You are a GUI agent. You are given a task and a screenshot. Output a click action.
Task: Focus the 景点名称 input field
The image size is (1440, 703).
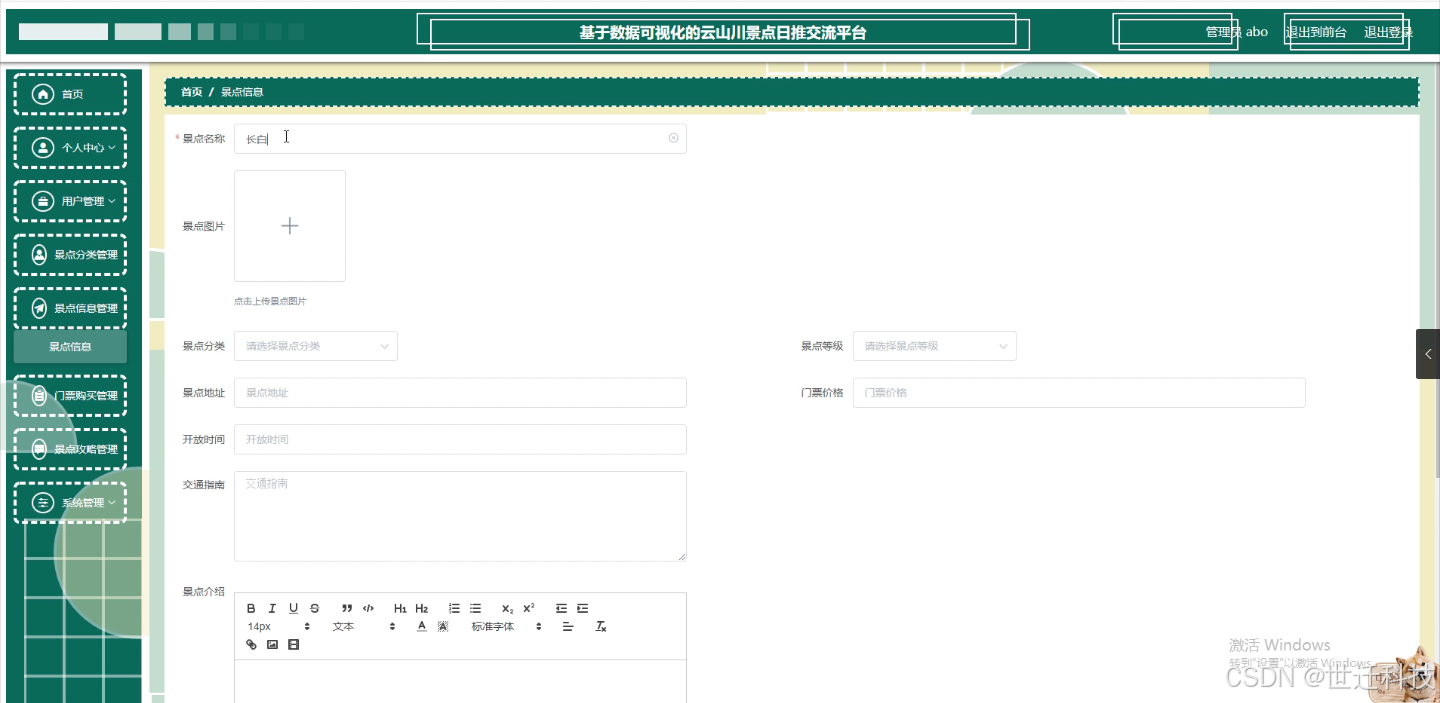coord(460,139)
